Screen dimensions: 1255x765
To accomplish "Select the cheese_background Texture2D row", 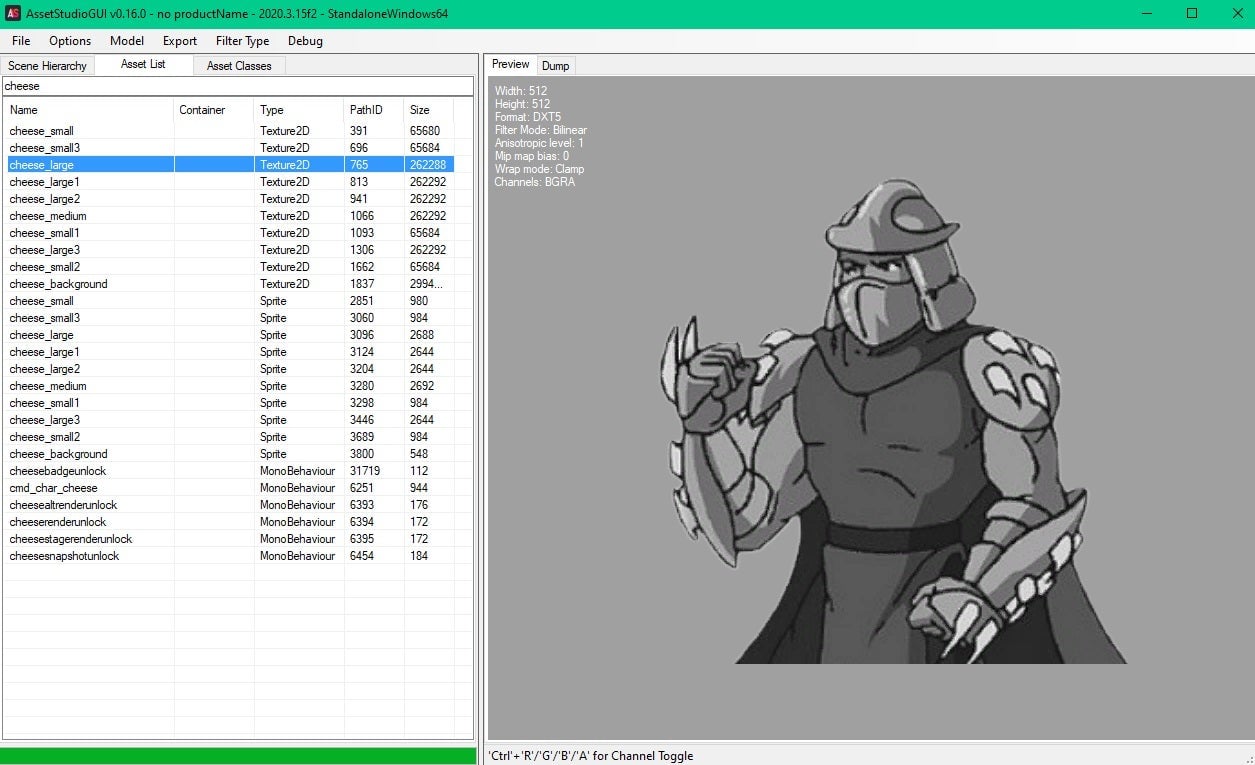I will (x=58, y=284).
